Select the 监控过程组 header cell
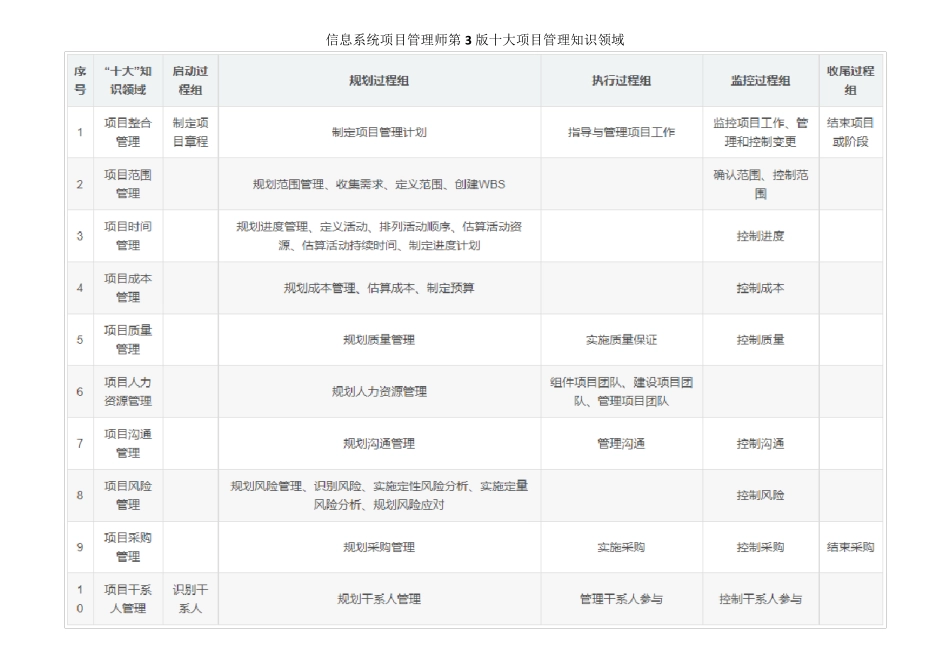 coord(760,81)
